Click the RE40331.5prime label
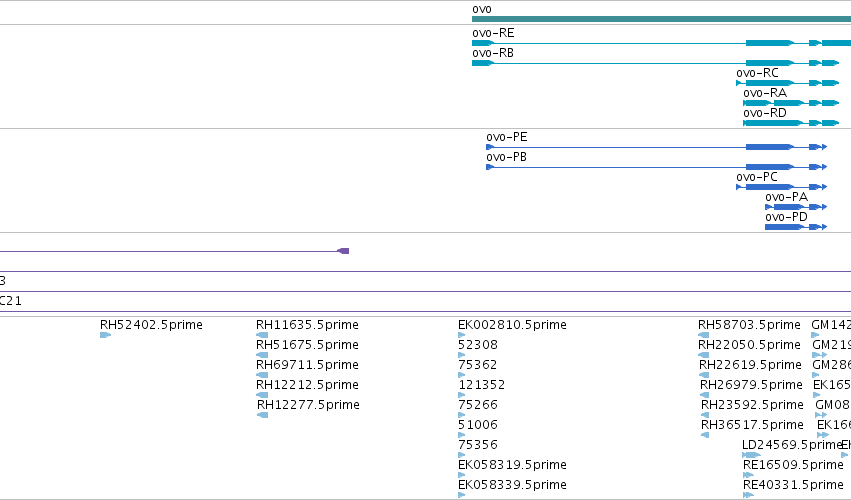Image resolution: width=851 pixels, height=500 pixels. click(793, 485)
